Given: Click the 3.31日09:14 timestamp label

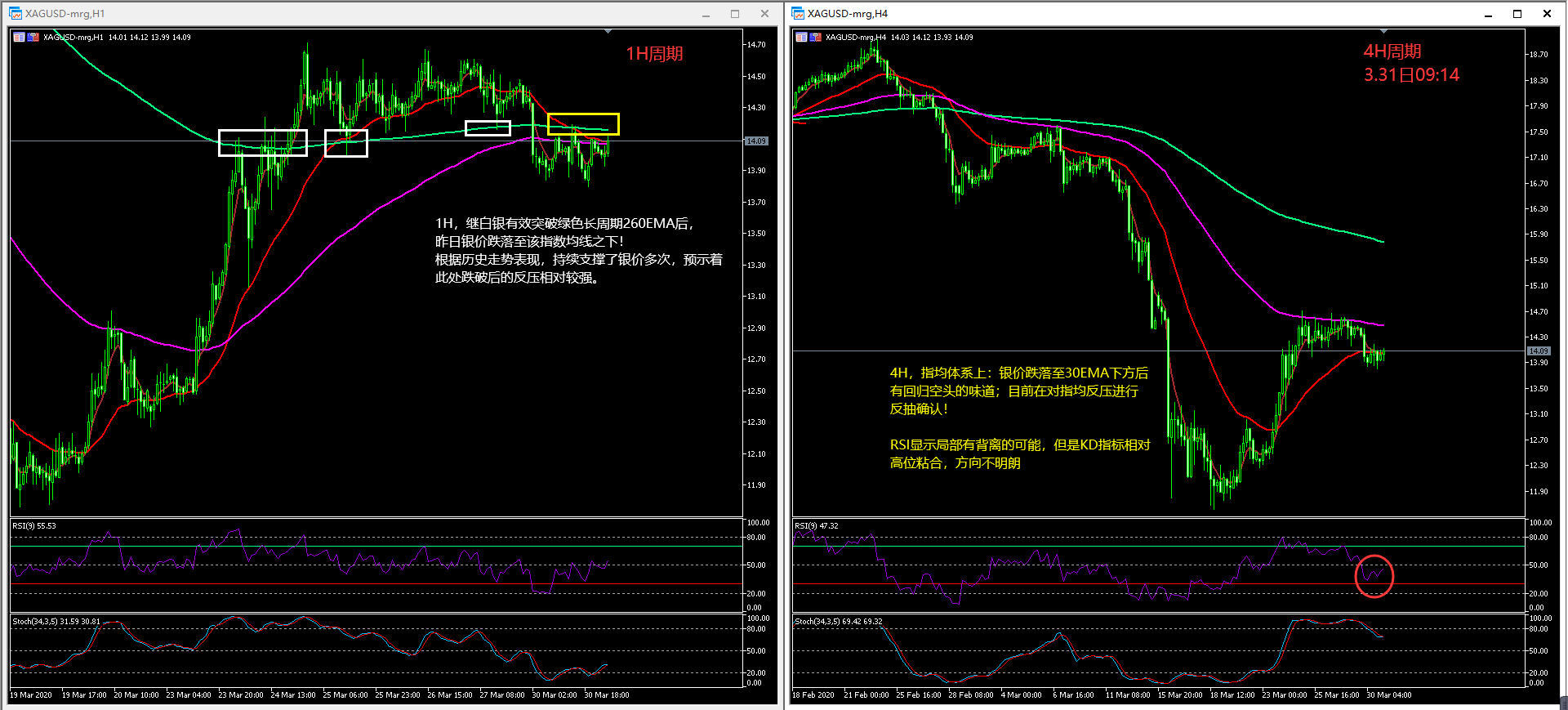Looking at the screenshot, I should [x=1411, y=75].
